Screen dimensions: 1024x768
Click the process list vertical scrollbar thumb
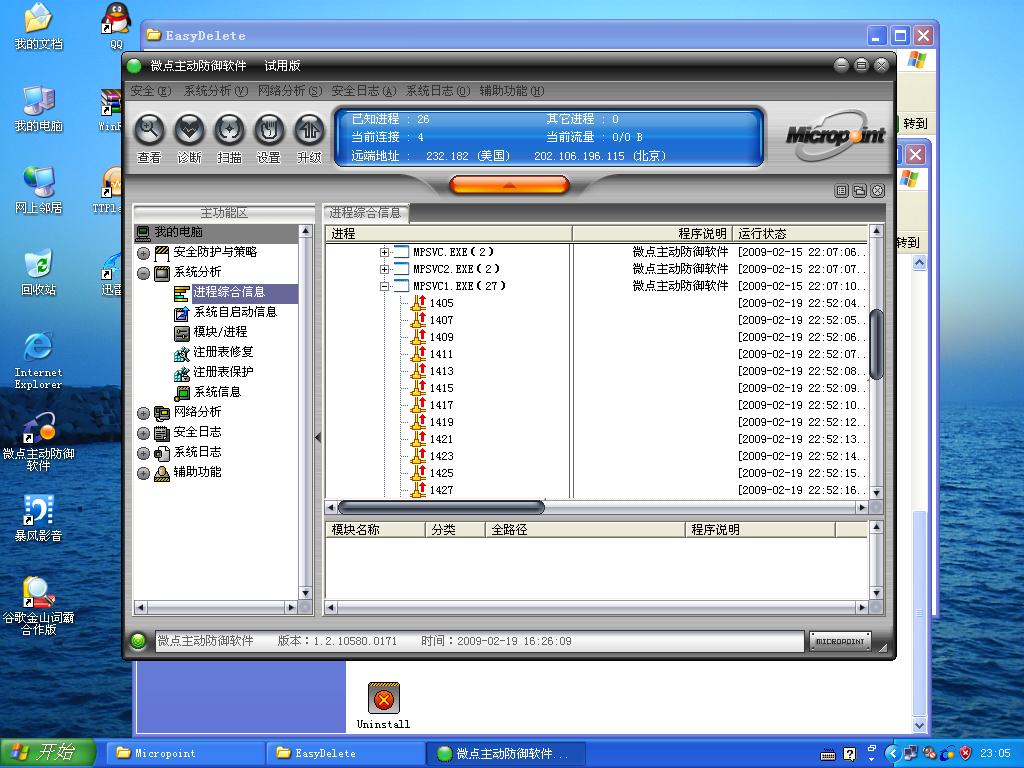pyautogui.click(x=876, y=344)
